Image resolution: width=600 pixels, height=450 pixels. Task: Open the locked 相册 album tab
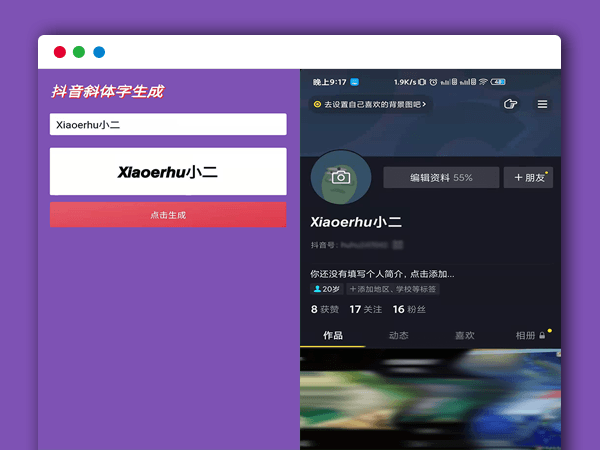(x=529, y=335)
